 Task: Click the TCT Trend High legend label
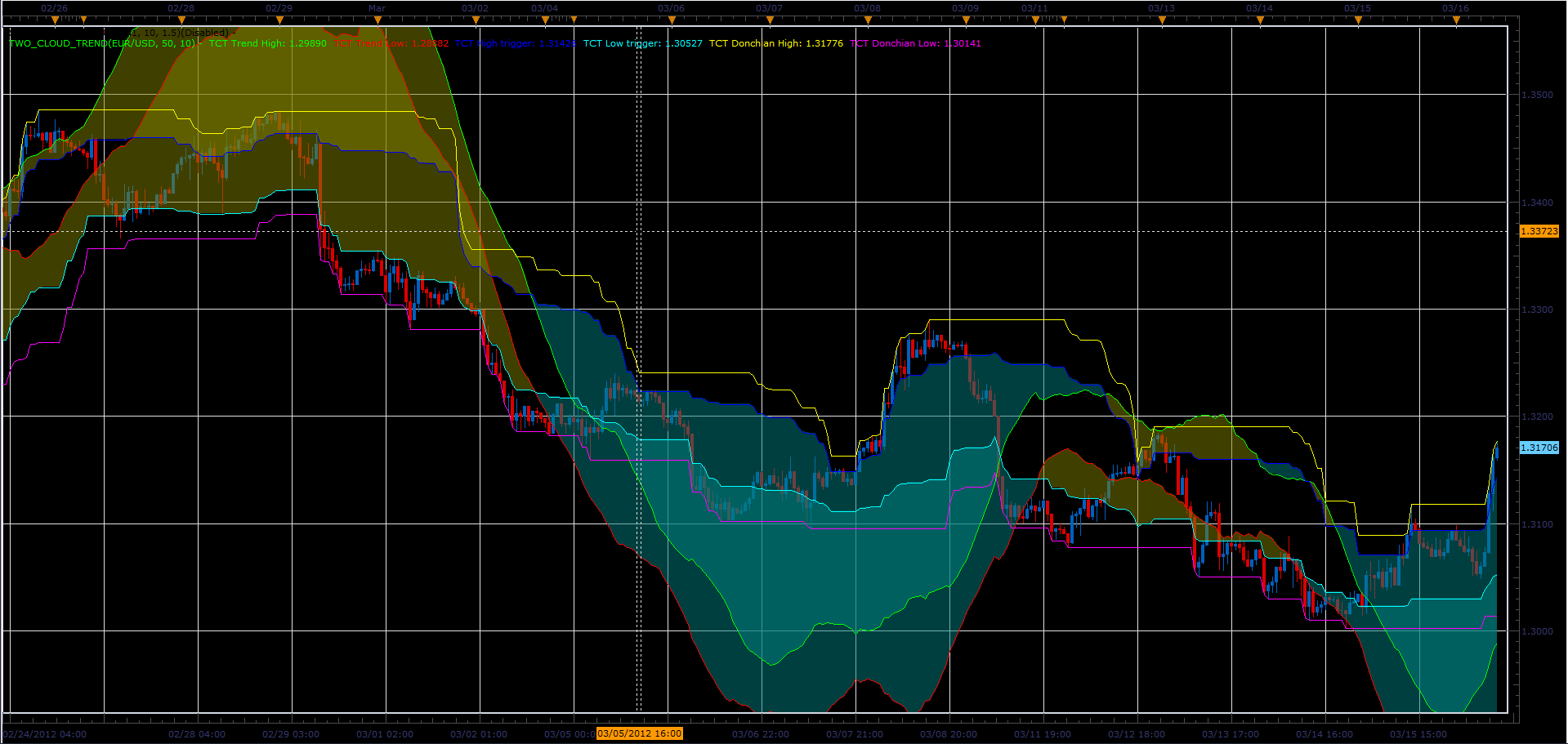[268, 43]
